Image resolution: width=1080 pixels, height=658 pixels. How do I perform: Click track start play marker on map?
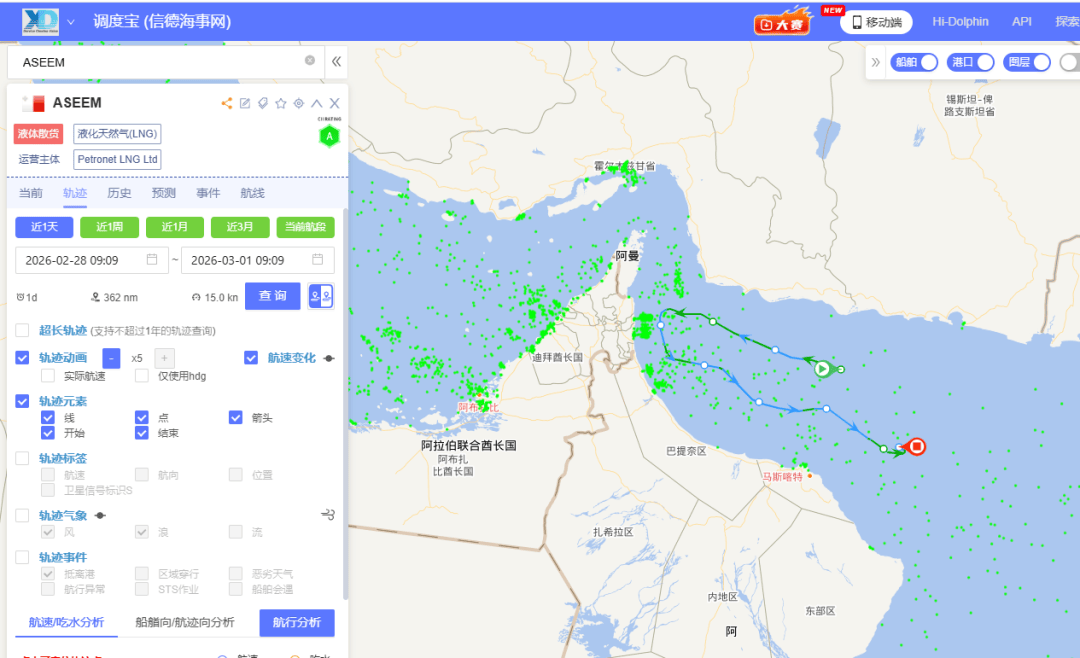822,369
